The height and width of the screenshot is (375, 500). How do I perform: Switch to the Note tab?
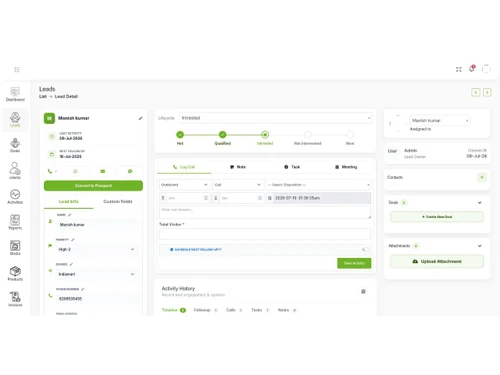[x=238, y=167]
